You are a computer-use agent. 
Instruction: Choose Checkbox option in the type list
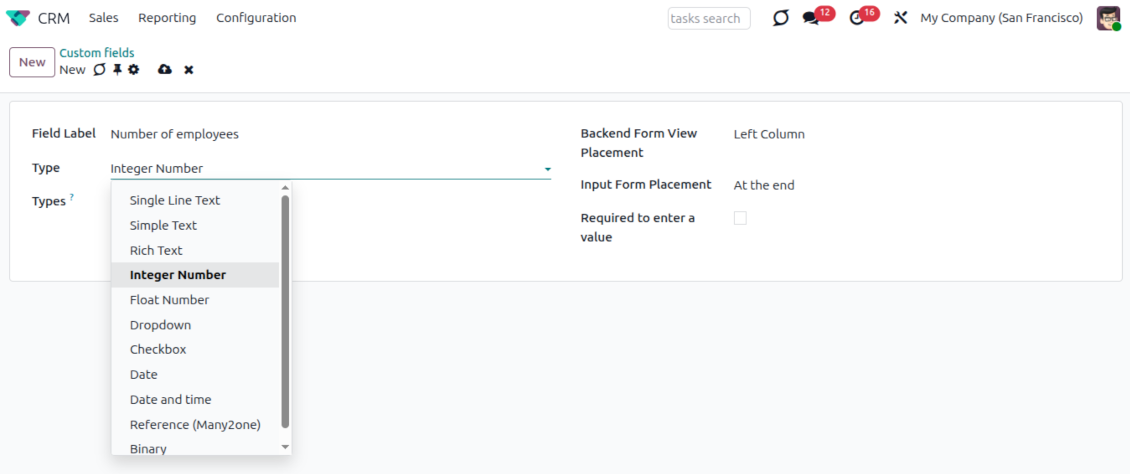pyautogui.click(x=158, y=350)
